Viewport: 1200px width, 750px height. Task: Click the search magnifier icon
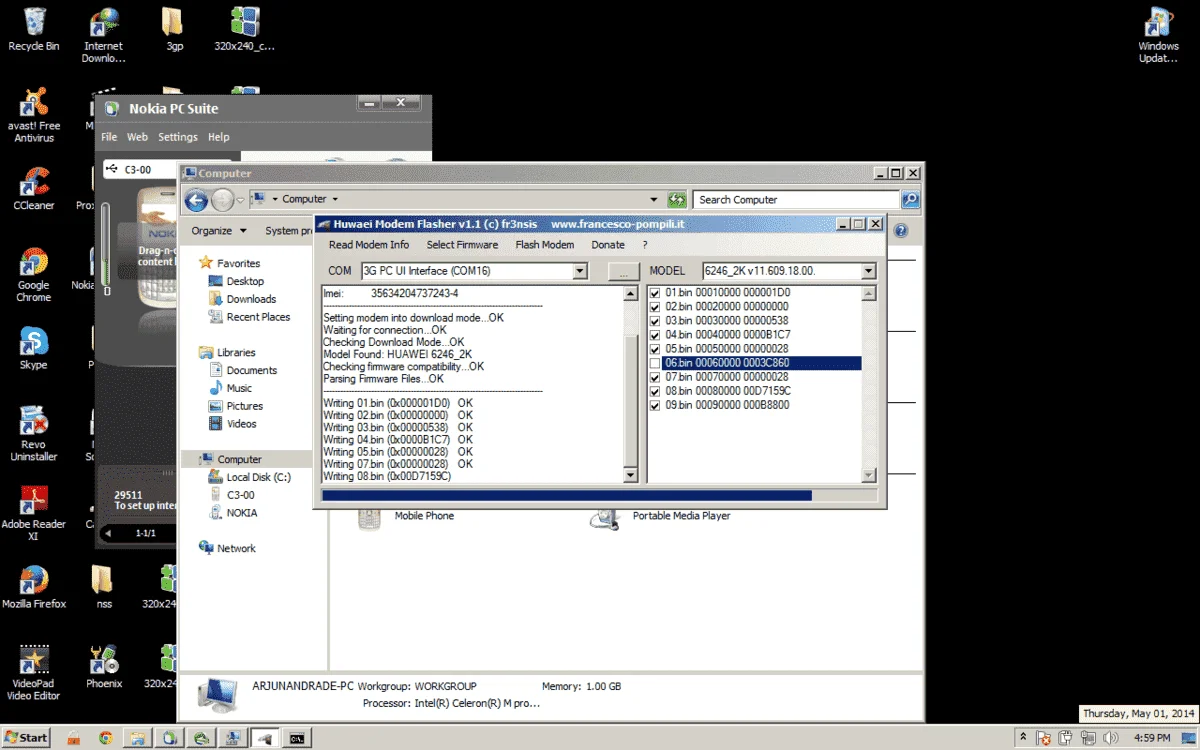910,200
